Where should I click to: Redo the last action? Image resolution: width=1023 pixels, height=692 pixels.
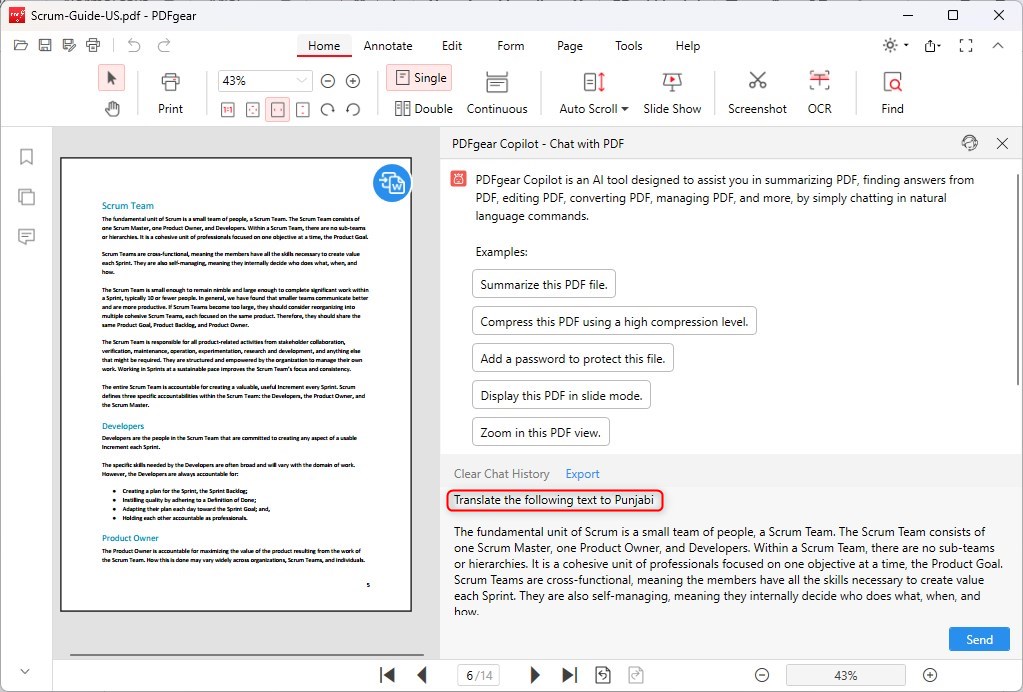point(164,45)
